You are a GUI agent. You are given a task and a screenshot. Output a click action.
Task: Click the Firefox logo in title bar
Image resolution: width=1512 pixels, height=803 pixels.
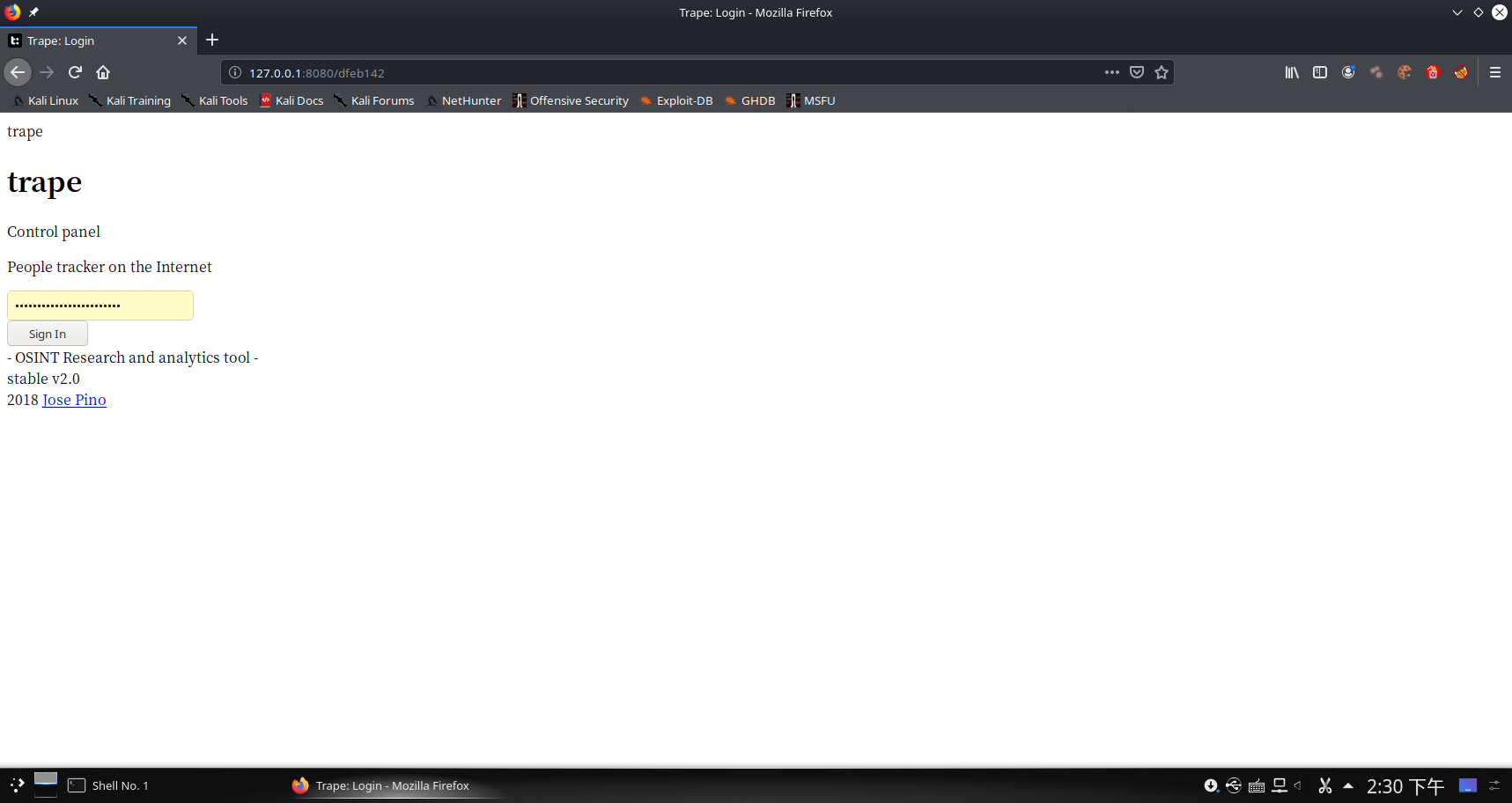pos(12,12)
